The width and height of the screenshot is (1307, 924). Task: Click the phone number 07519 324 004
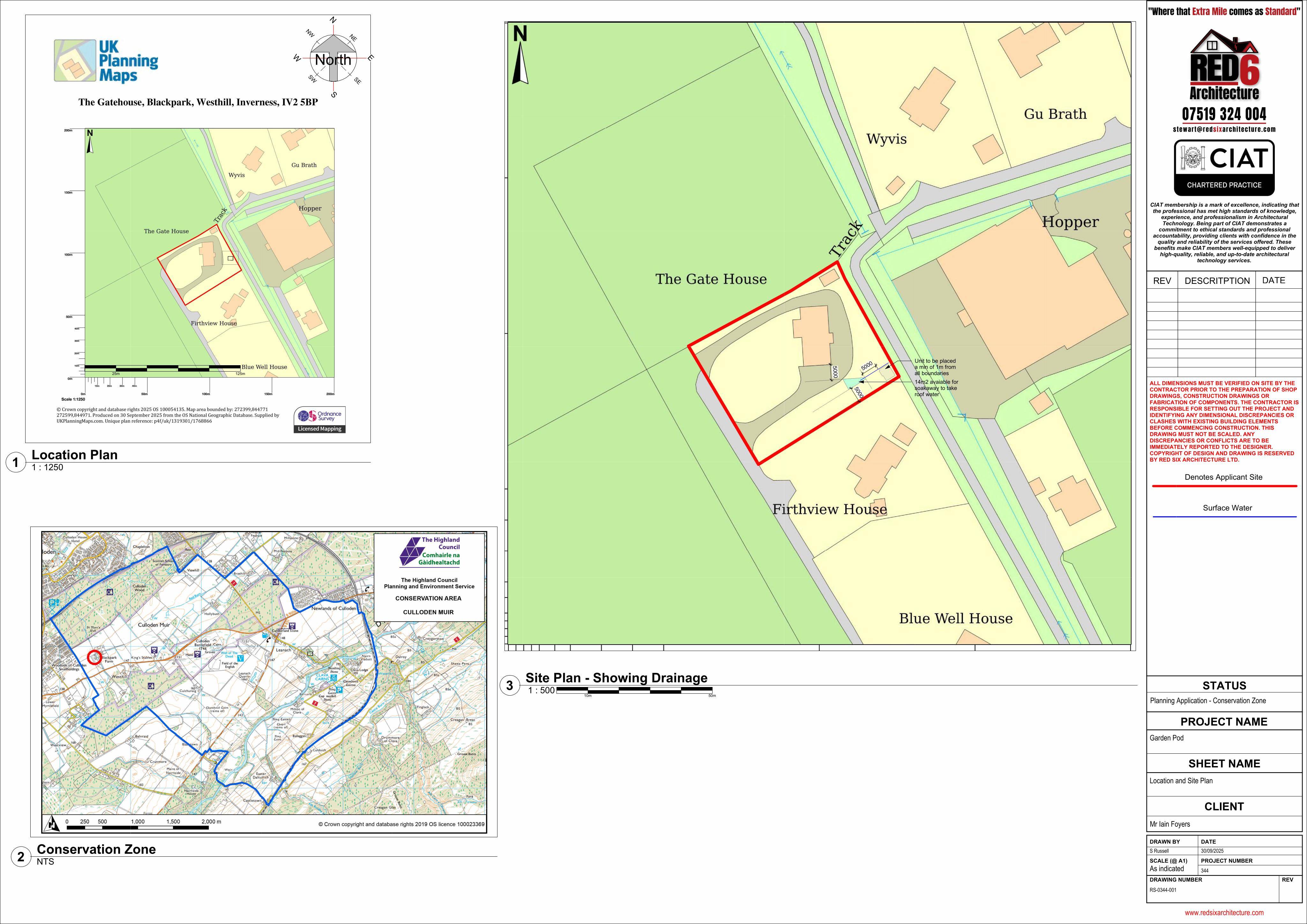pyautogui.click(x=1224, y=114)
